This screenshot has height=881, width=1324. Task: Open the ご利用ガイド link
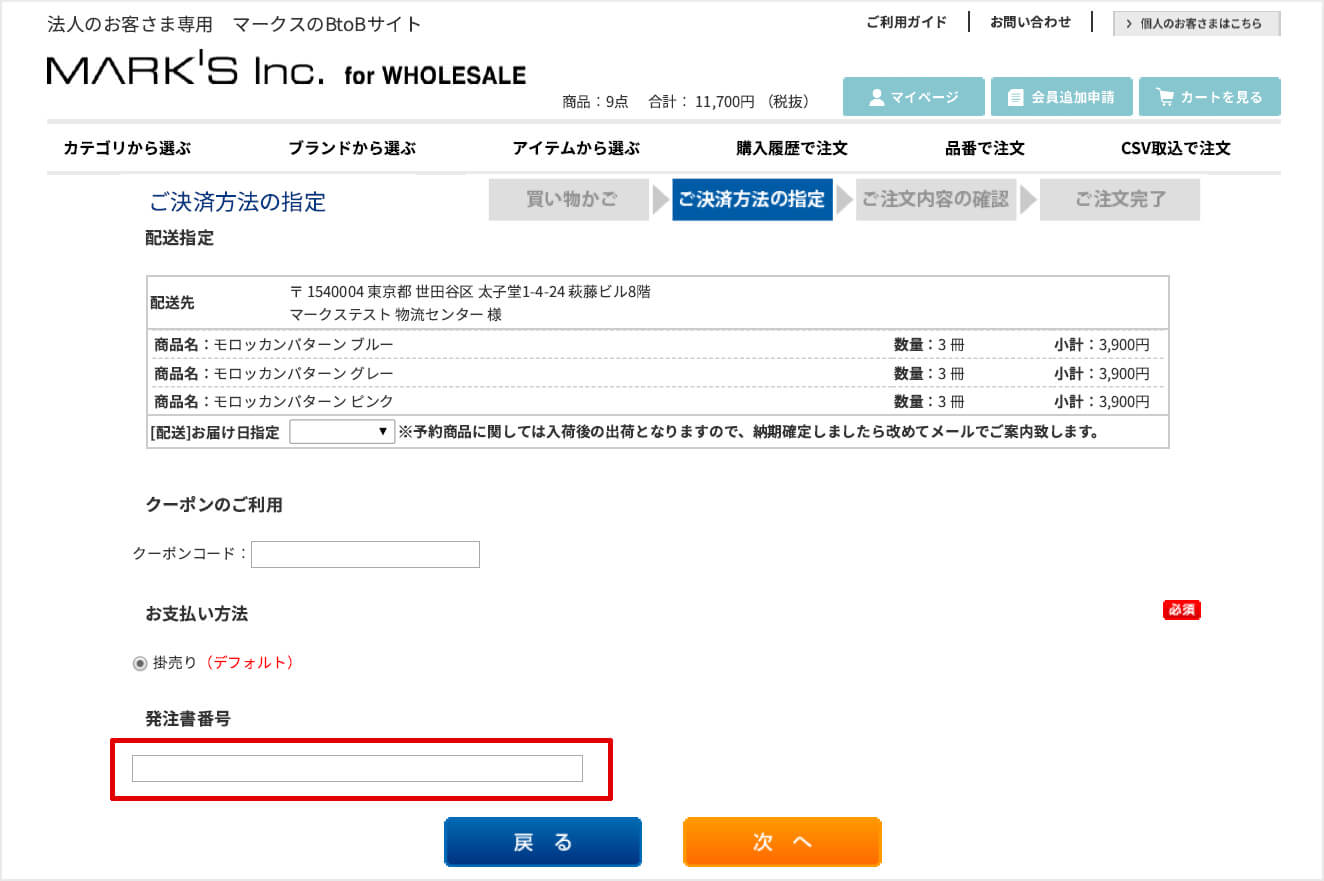coord(906,22)
